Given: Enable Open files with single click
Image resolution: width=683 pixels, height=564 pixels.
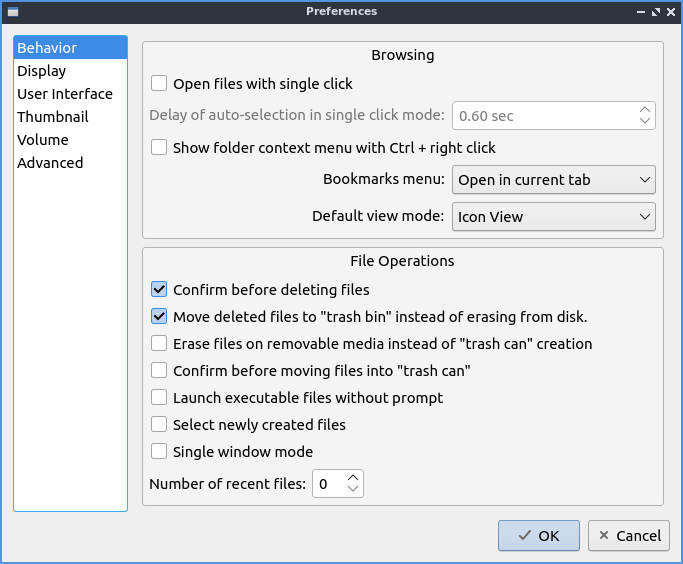Looking at the screenshot, I should (159, 84).
